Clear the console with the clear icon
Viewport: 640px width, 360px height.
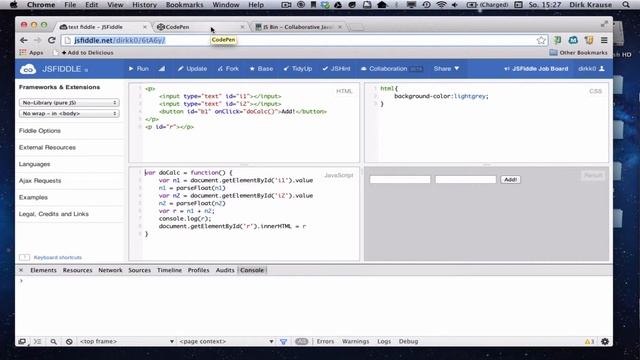point(69,341)
